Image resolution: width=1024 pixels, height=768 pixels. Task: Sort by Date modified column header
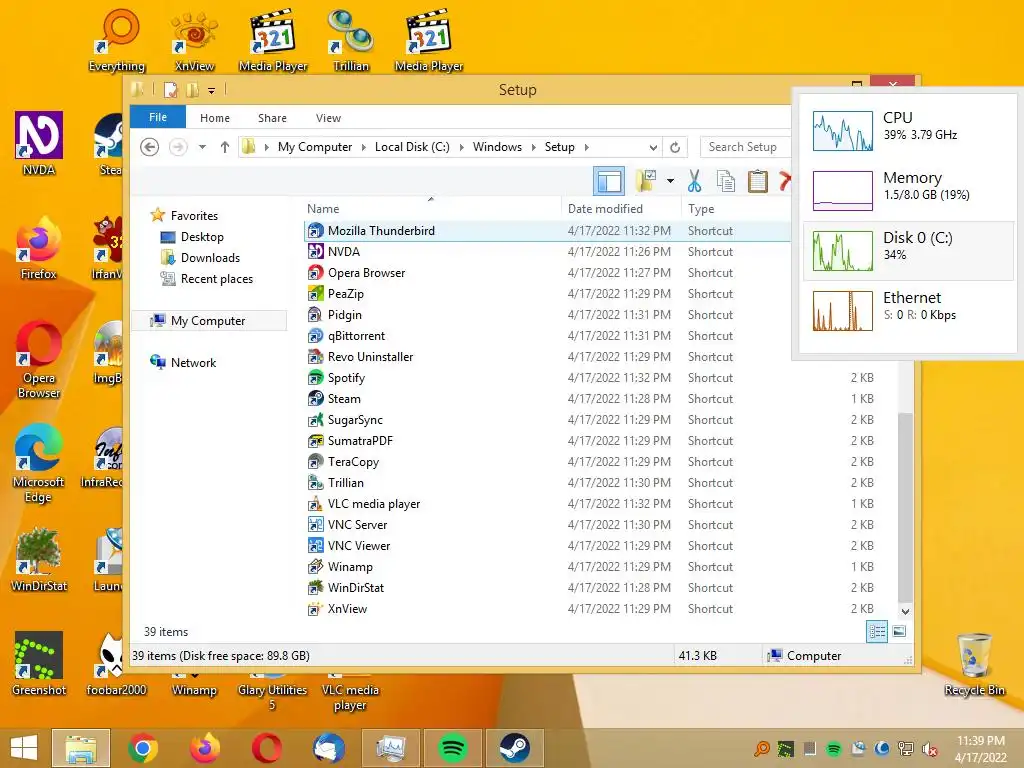coord(620,209)
